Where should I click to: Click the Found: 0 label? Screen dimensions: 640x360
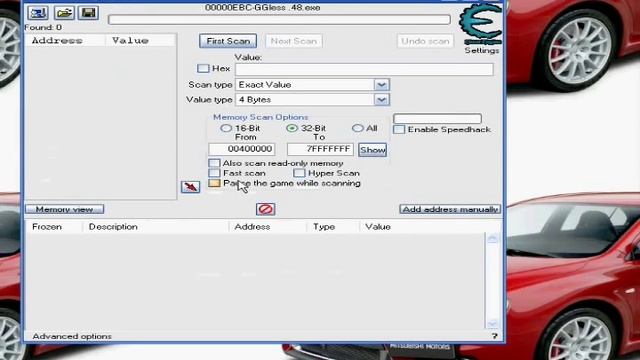[x=43, y=27]
